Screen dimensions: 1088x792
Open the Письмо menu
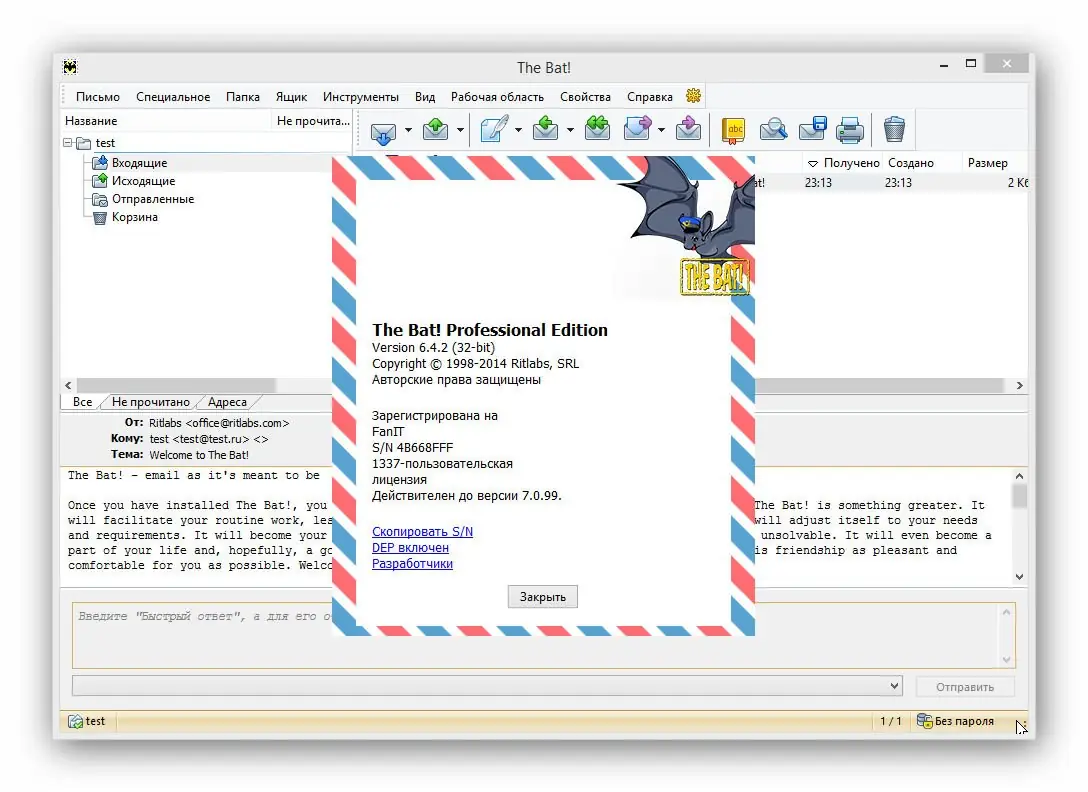[x=98, y=96]
